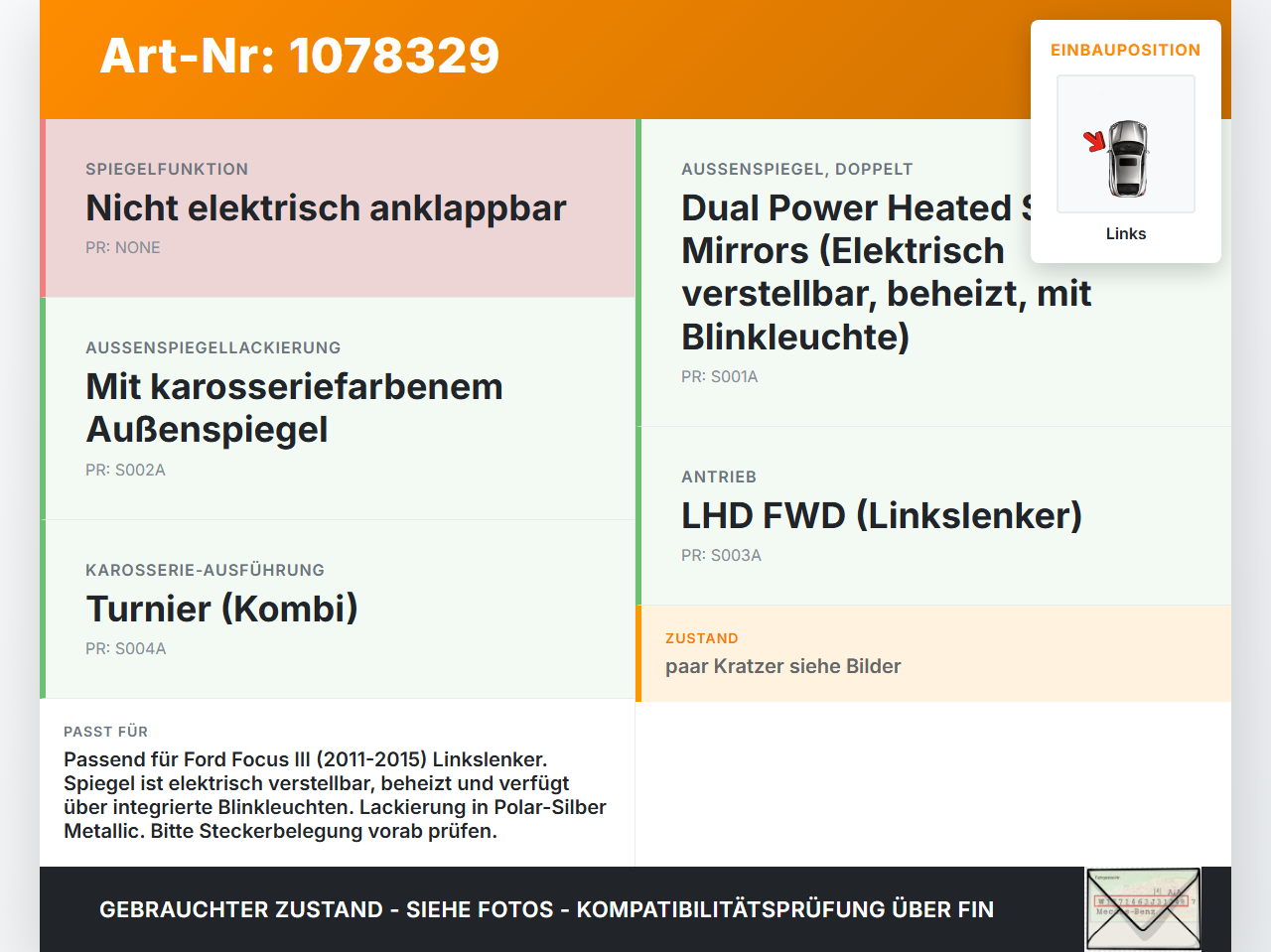Select 'Mit karosseriefarbenem Außenspiegel' text
Image resolution: width=1271 pixels, height=952 pixels.
click(x=294, y=407)
